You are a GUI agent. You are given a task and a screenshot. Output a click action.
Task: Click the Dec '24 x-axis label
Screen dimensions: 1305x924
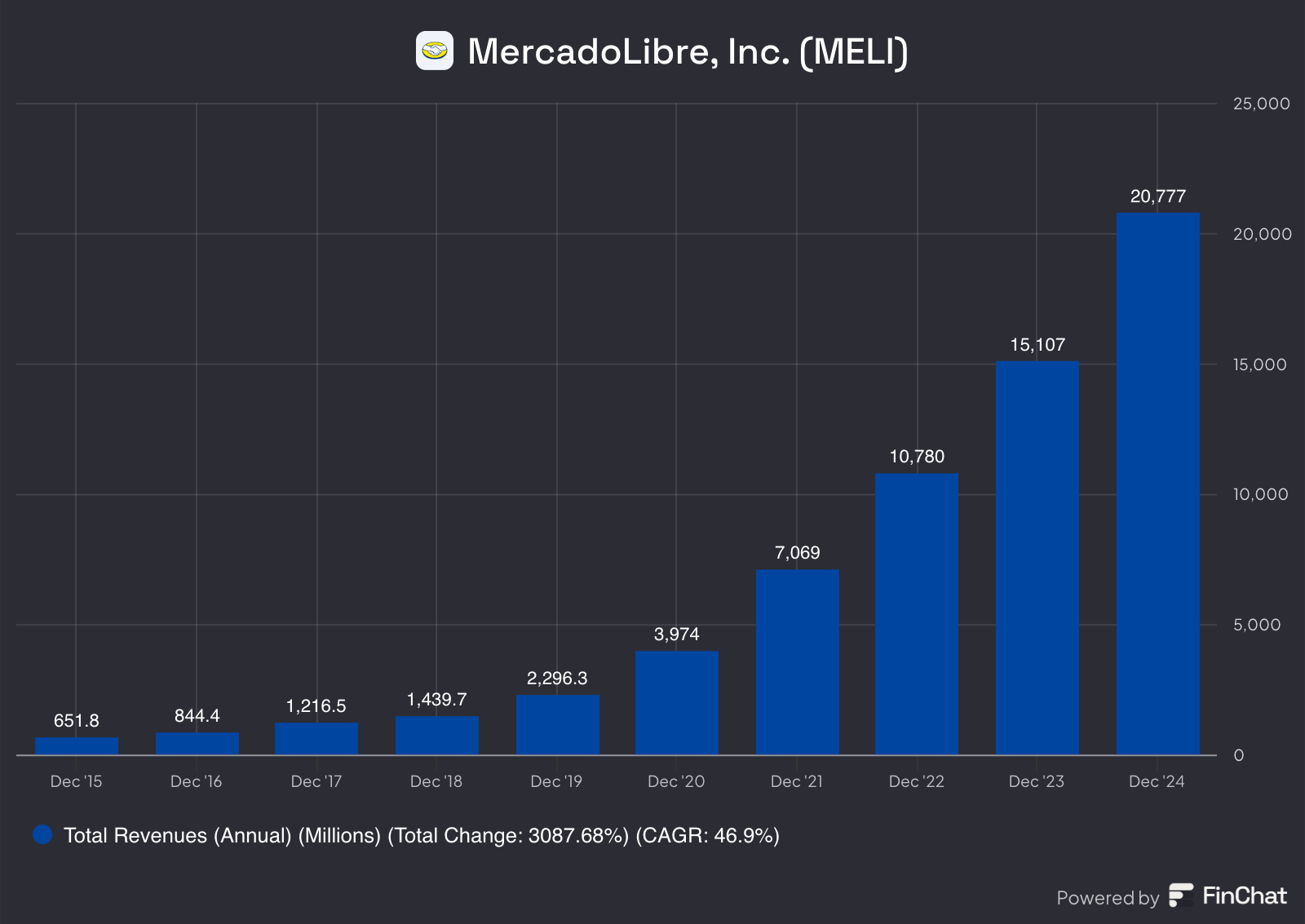[1157, 781]
